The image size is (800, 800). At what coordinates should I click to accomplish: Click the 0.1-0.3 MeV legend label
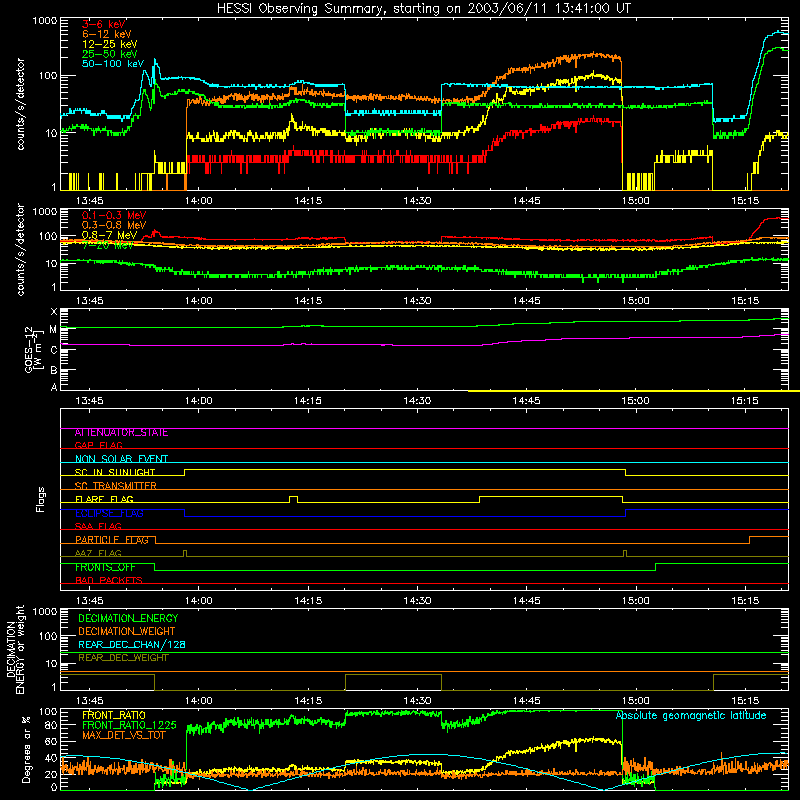click(x=114, y=215)
